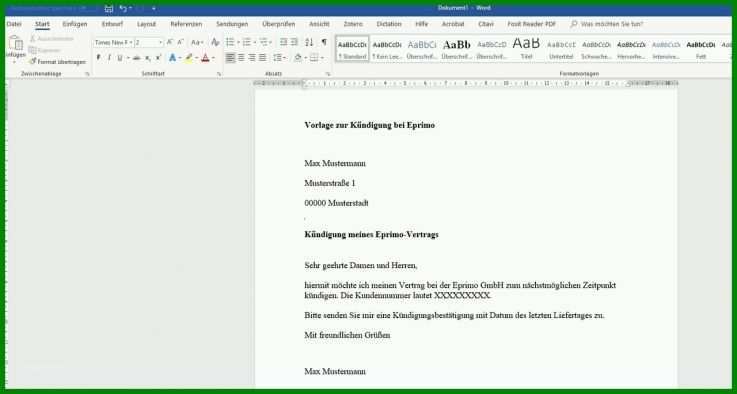Viewport: 737px width, 394px height.
Task: Apply the Fett style in the gallery
Action: point(701,49)
